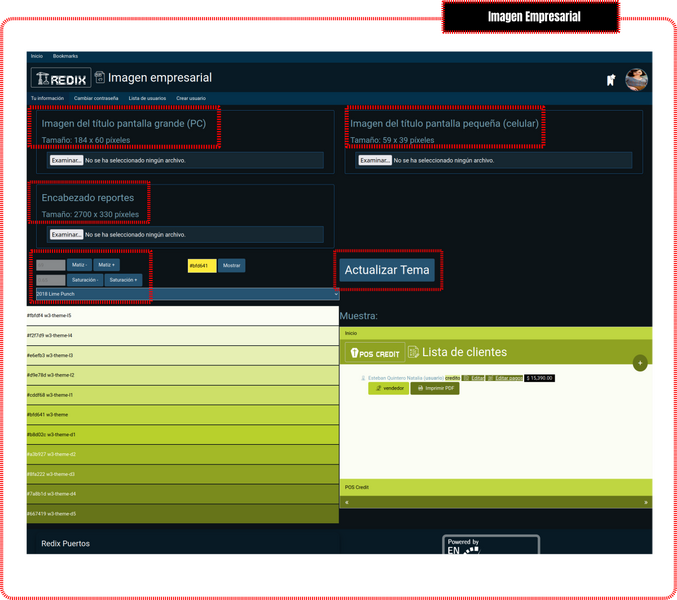Viewport: 677px width, 600px height.
Task: Open the 2018 Lime Punch theme dropdown
Action: point(183,294)
